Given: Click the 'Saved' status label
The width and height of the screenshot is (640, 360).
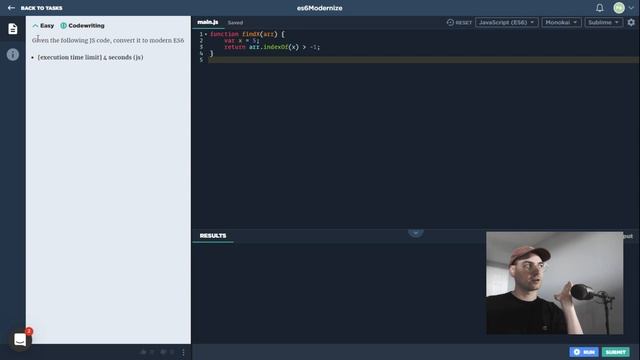Looking at the screenshot, I should pos(235,22).
